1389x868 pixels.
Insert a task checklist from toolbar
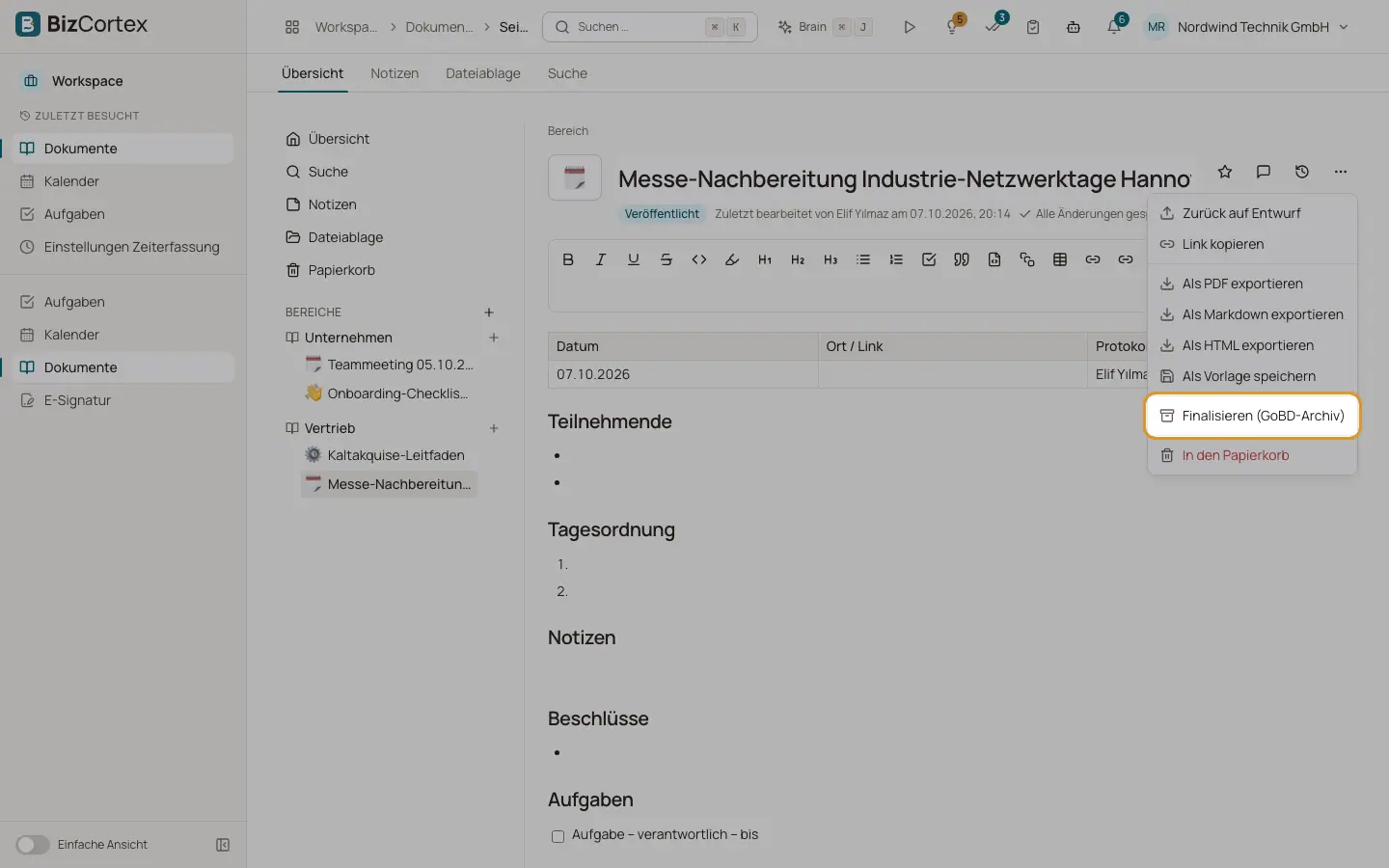point(929,259)
